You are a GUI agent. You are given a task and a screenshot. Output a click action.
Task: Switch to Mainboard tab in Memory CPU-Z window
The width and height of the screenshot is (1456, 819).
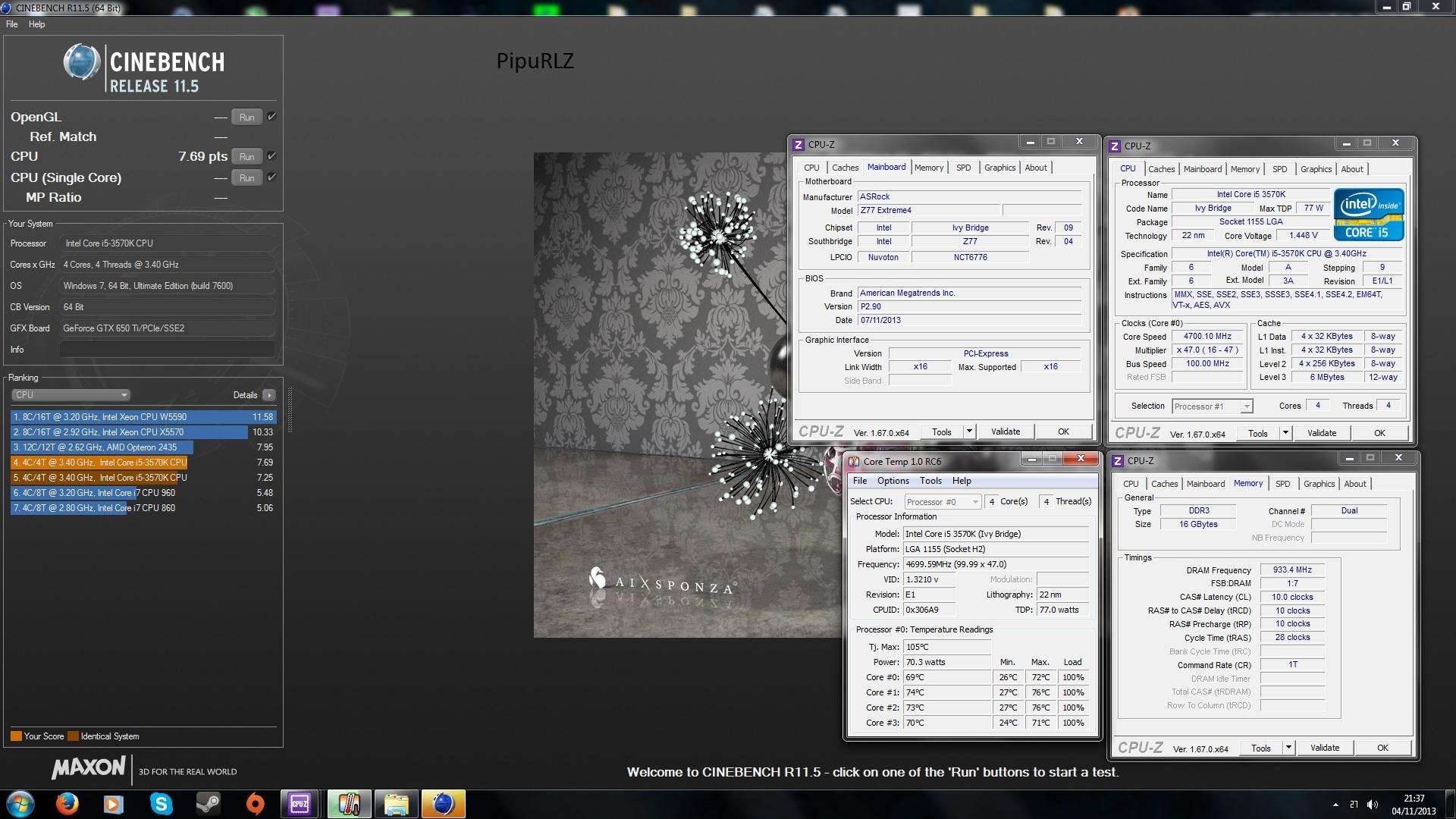click(x=1206, y=484)
